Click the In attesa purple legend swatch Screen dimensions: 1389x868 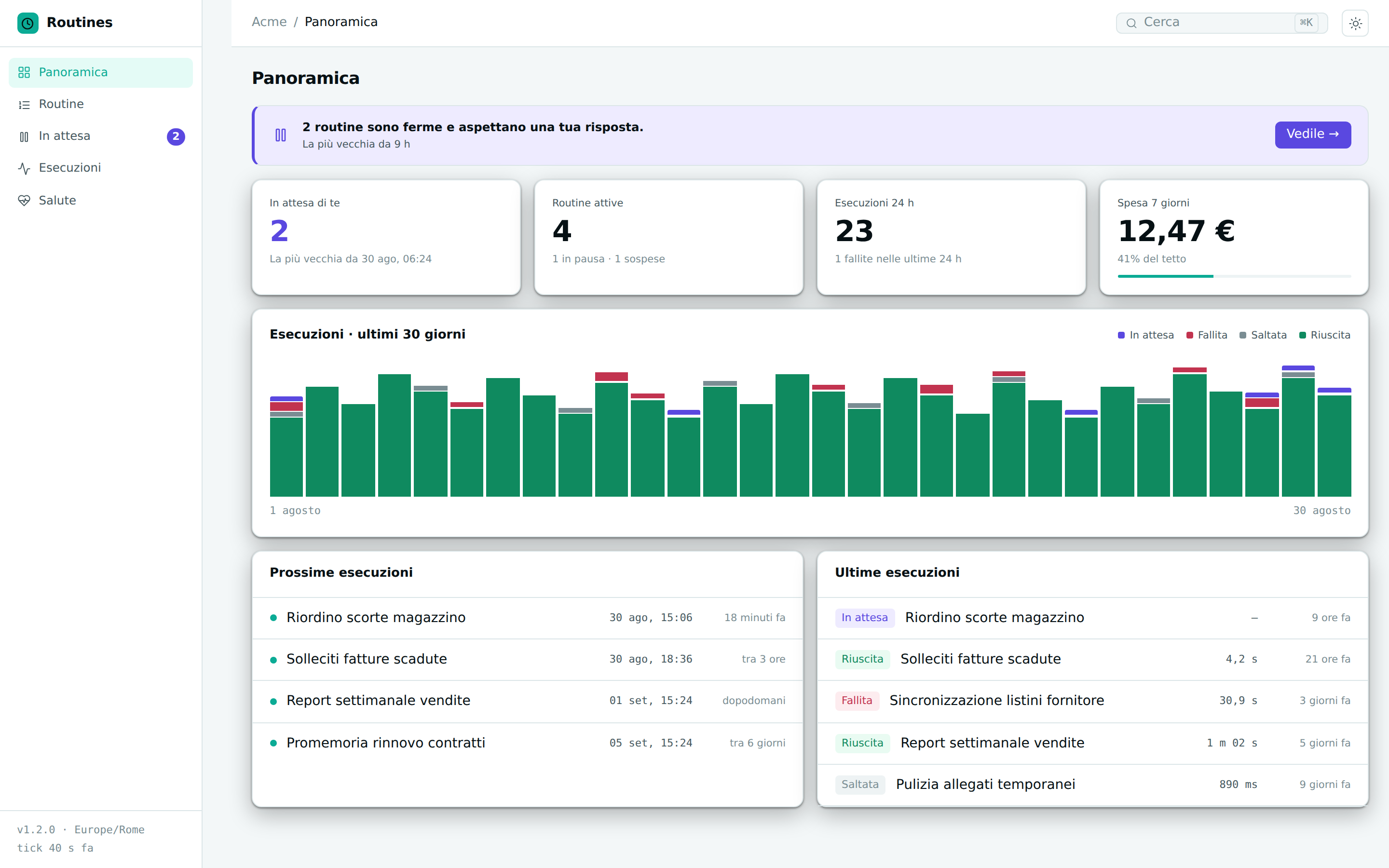(x=1121, y=335)
